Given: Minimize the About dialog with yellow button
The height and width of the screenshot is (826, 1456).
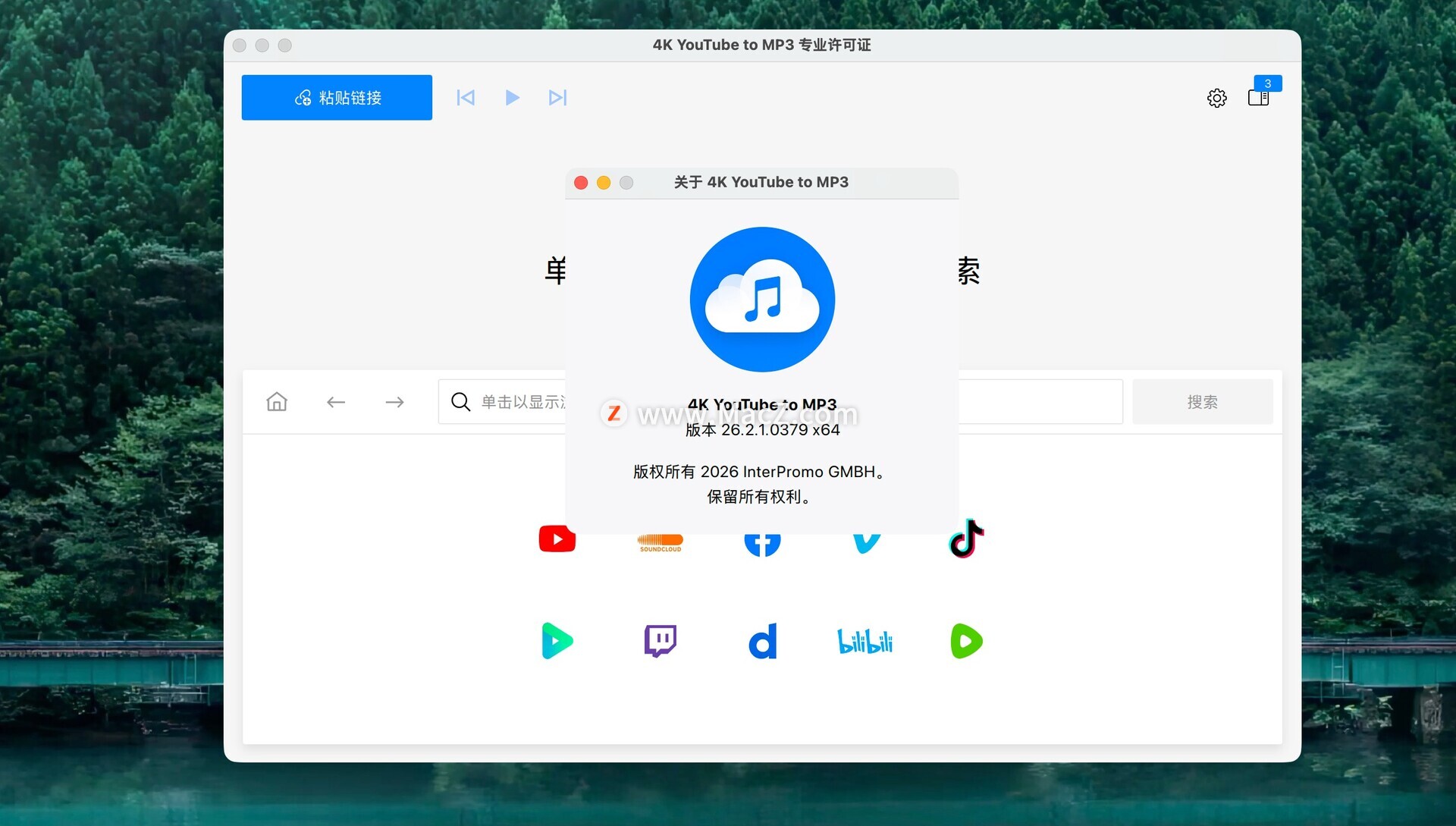Looking at the screenshot, I should click(604, 183).
